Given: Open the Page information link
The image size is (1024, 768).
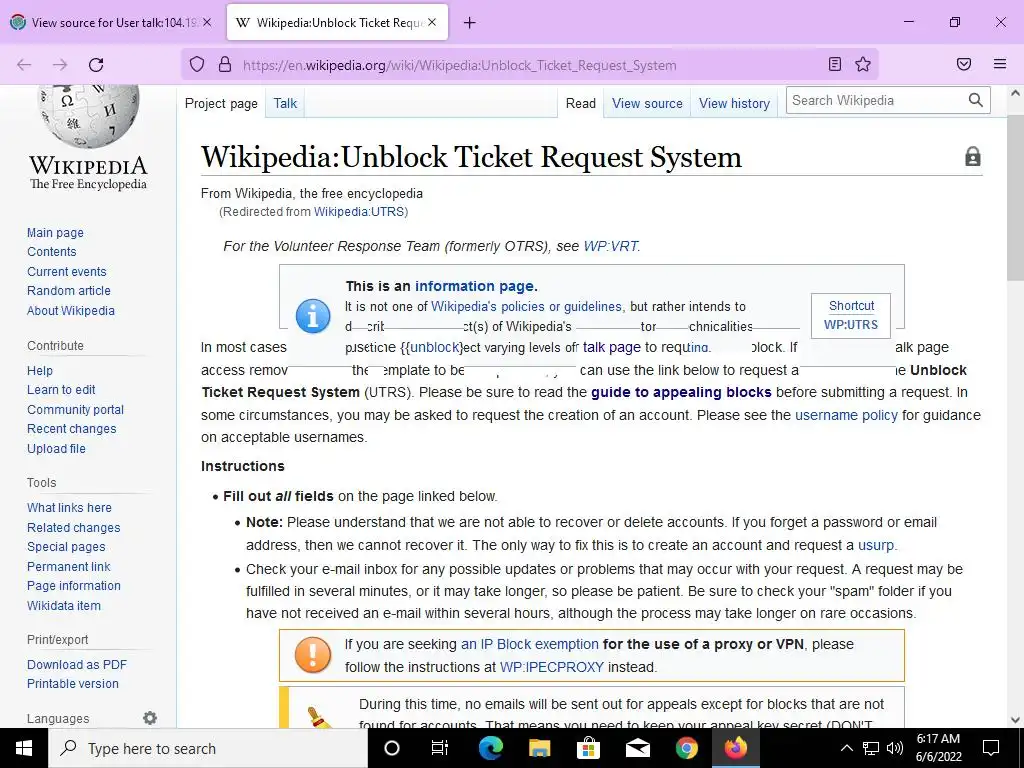Looking at the screenshot, I should 74,586.
